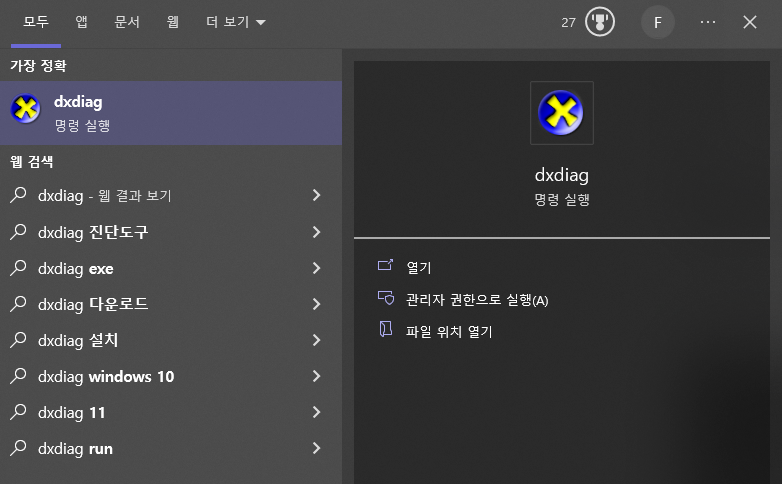Image resolution: width=782 pixels, height=484 pixels.
Task: Expand arrow for 'dxdiag - 웹 결과 보기'
Action: 316,195
